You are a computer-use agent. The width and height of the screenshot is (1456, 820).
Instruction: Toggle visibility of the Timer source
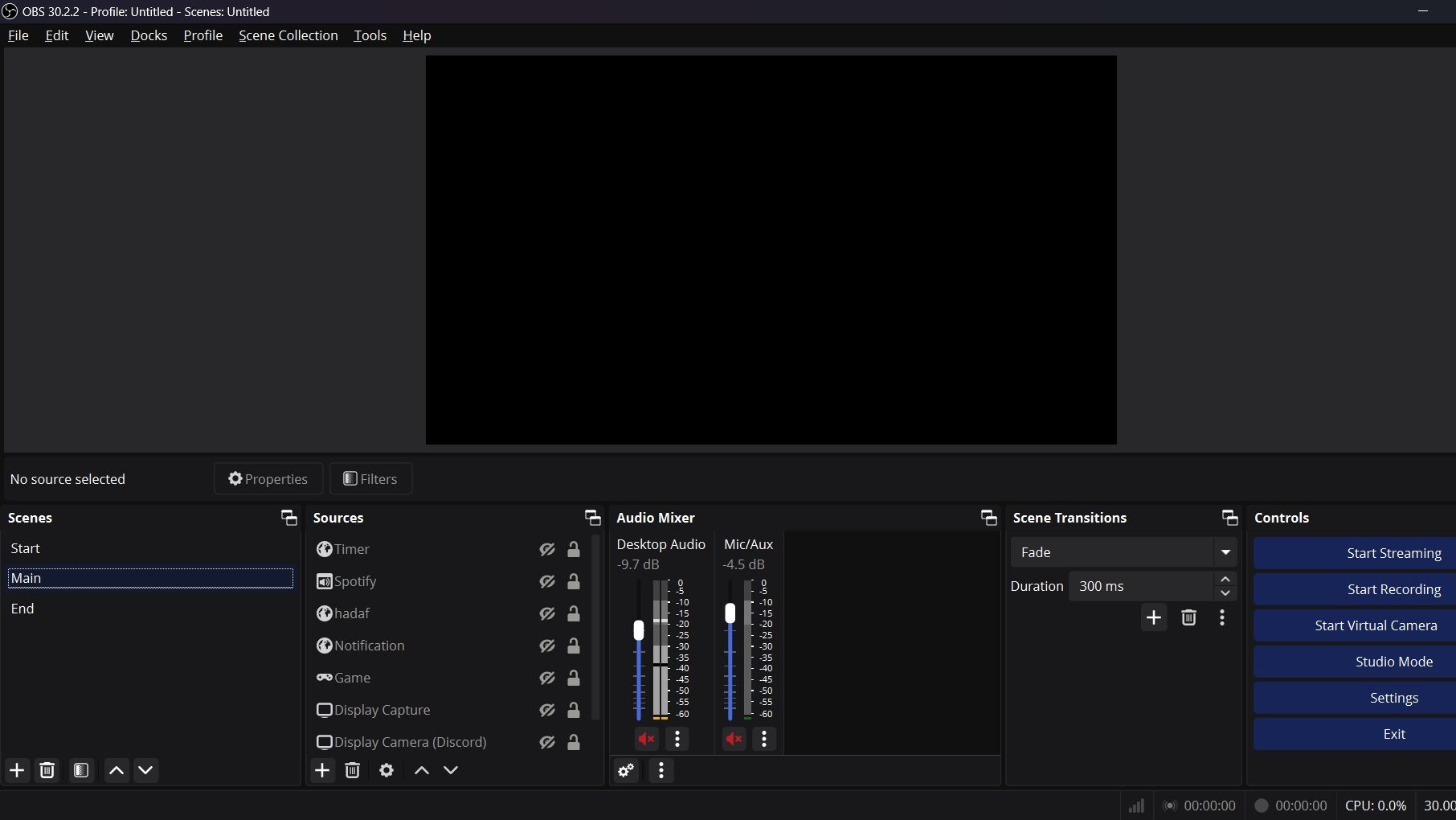pyautogui.click(x=547, y=549)
